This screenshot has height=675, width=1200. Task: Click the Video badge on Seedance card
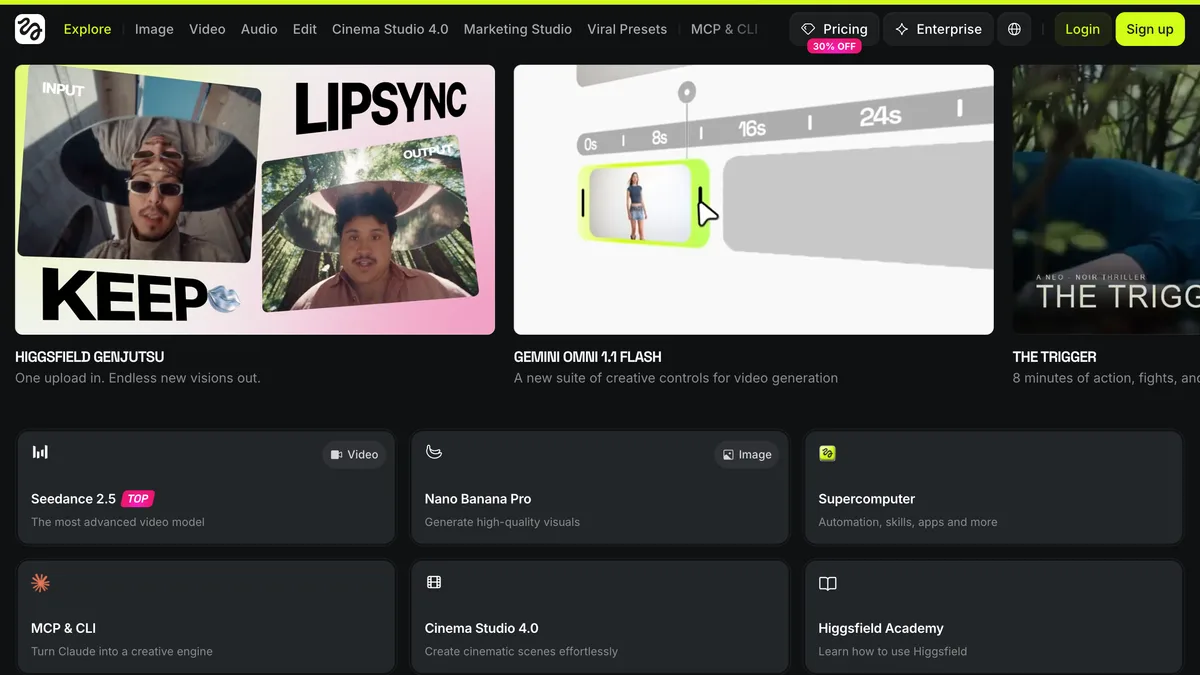(354, 454)
